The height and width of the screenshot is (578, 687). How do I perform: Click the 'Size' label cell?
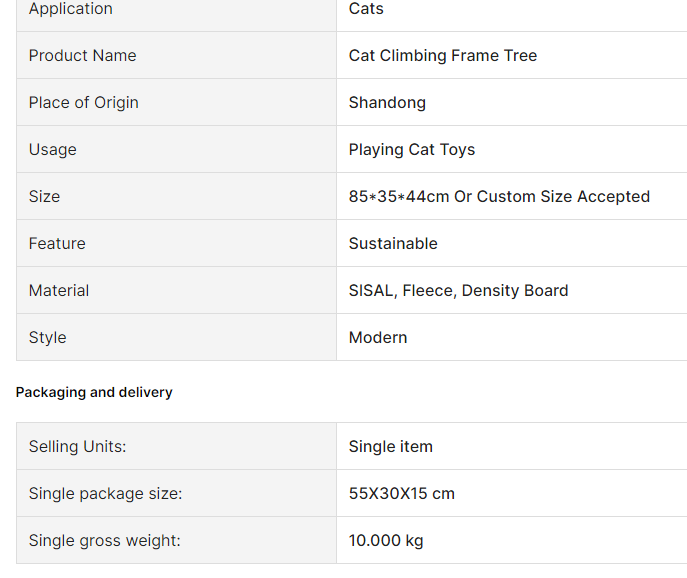(45, 197)
